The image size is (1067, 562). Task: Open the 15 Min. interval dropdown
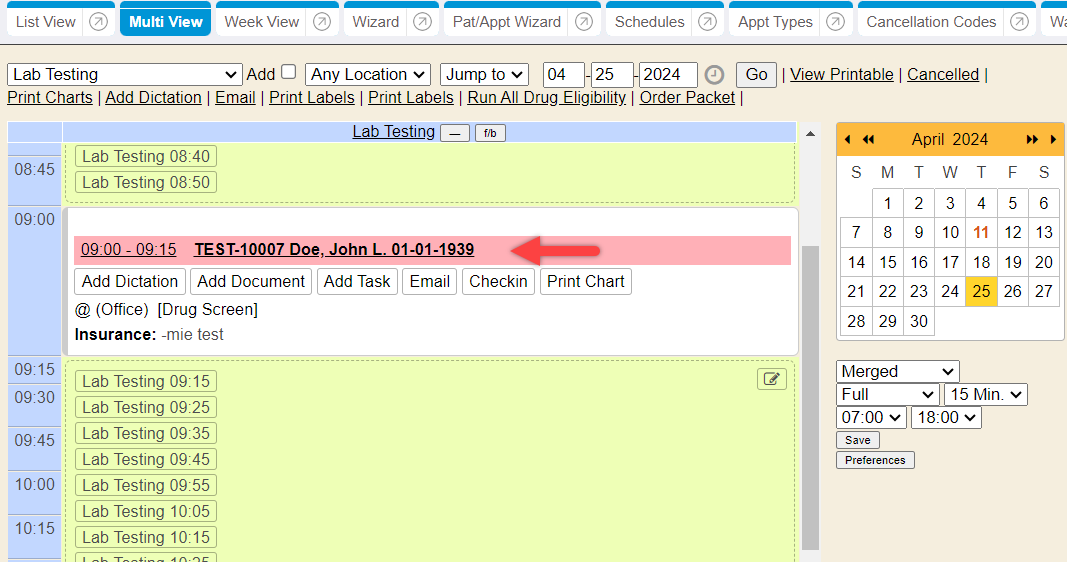[x=986, y=394]
